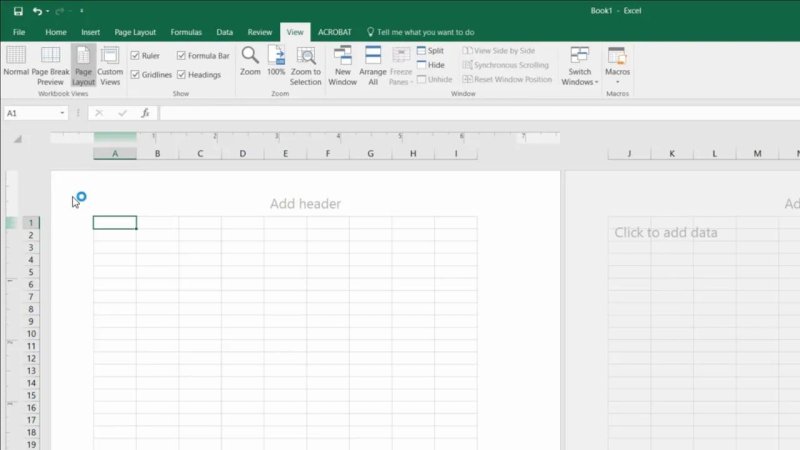Image resolution: width=800 pixels, height=450 pixels.
Task: Select column D header
Action: click(x=243, y=153)
